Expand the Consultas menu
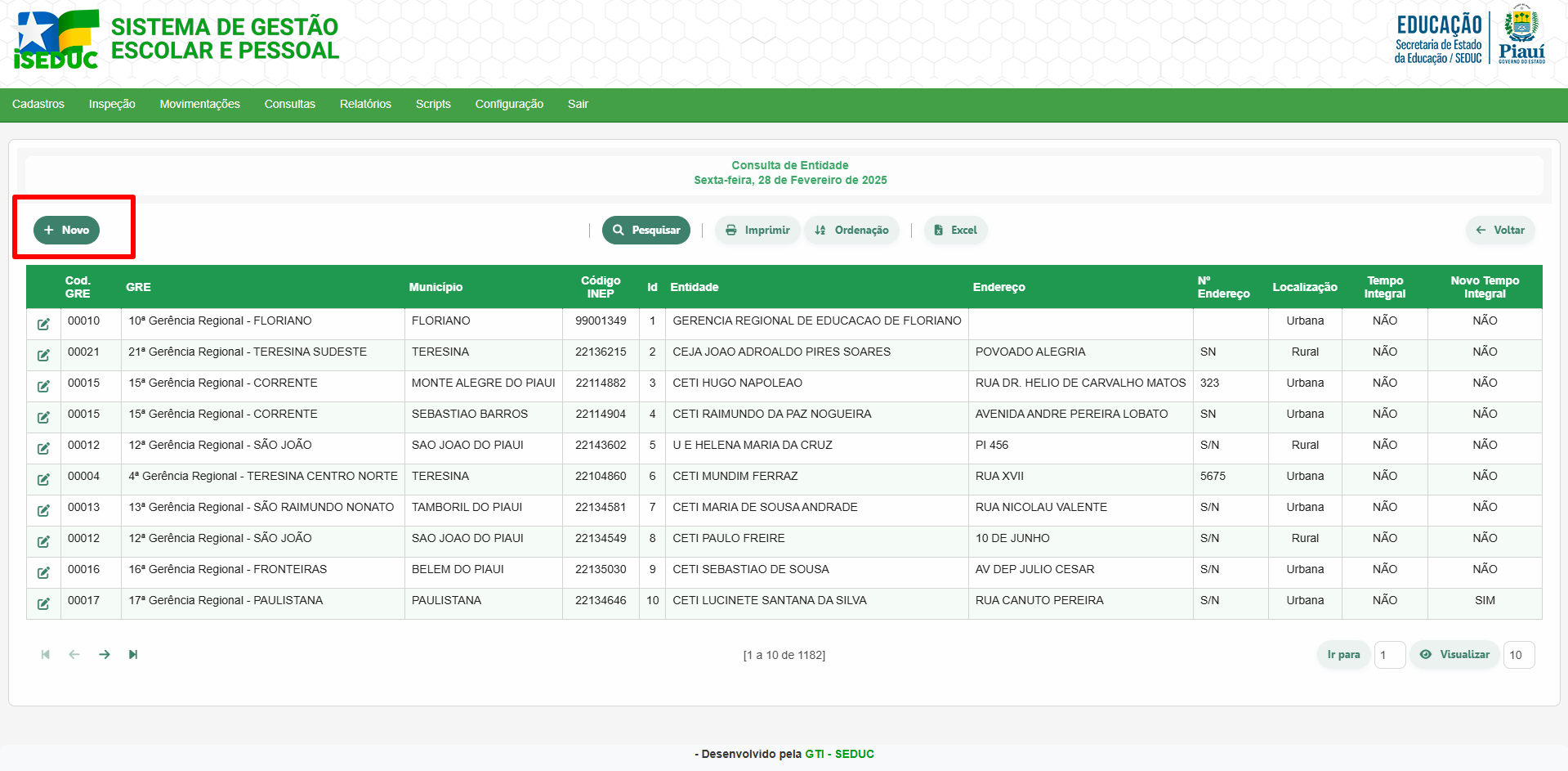 click(x=289, y=104)
